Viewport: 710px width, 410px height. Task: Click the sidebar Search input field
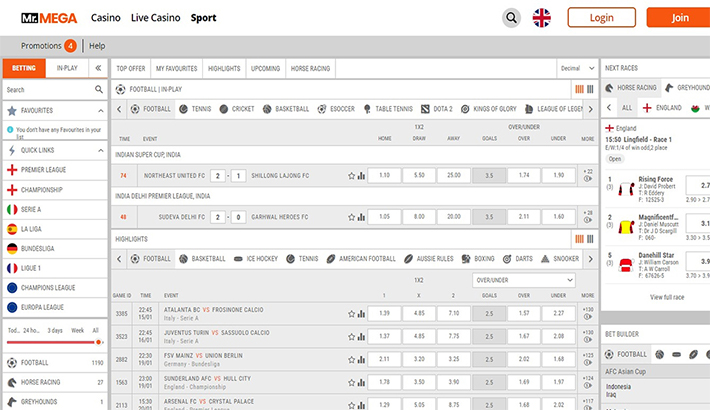pyautogui.click(x=49, y=90)
